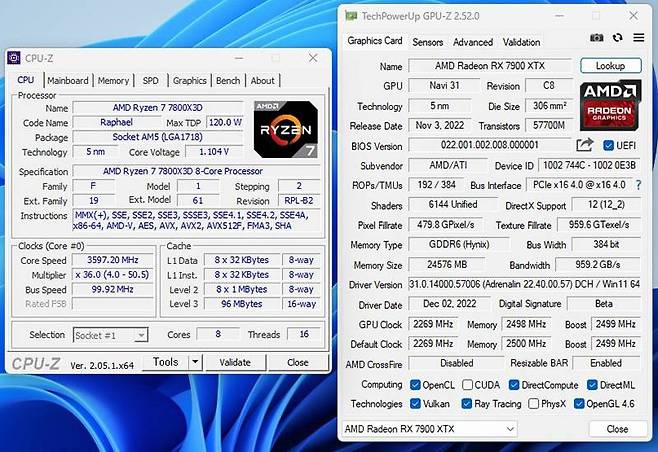Screen dimensions: 658x452
Task: Toggle the CUDA checkbox
Action: point(467,384)
